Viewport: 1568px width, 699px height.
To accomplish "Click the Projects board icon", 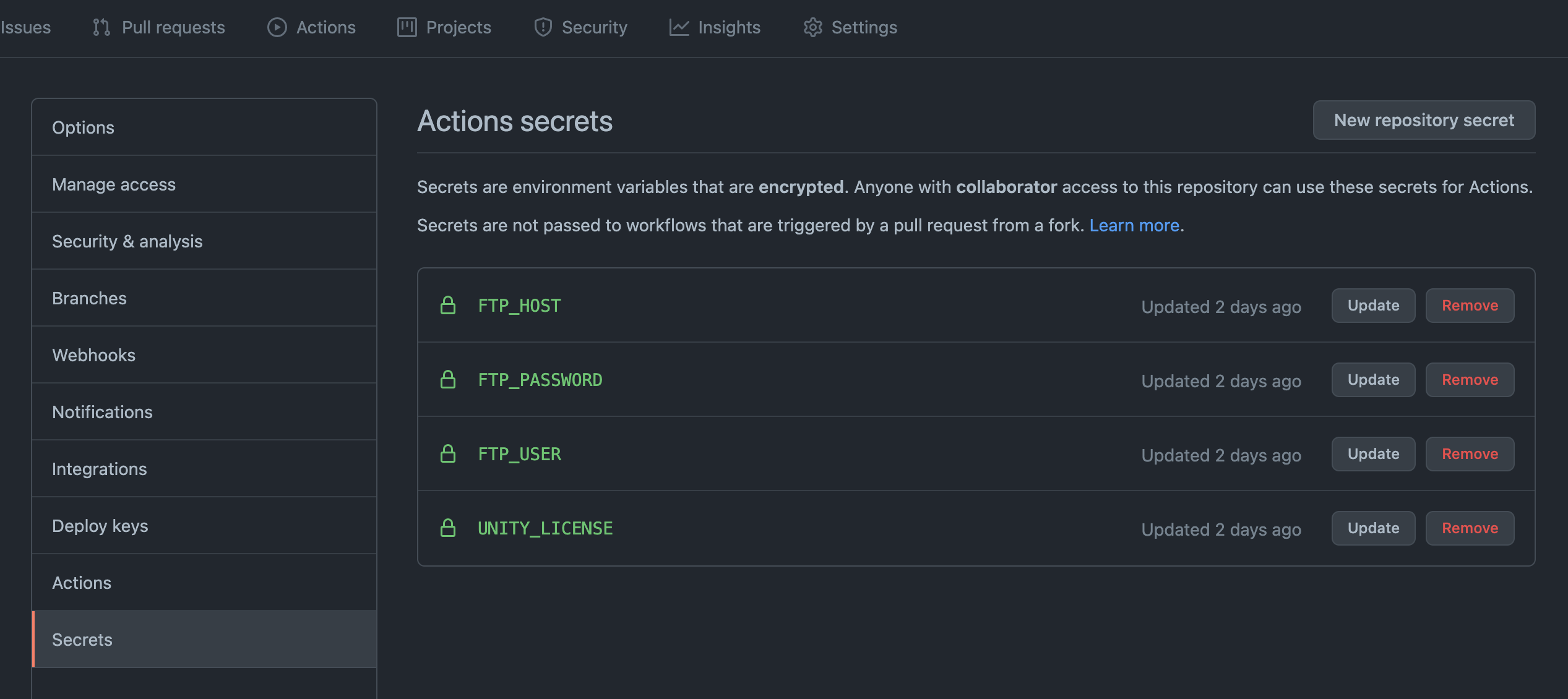I will click(407, 27).
